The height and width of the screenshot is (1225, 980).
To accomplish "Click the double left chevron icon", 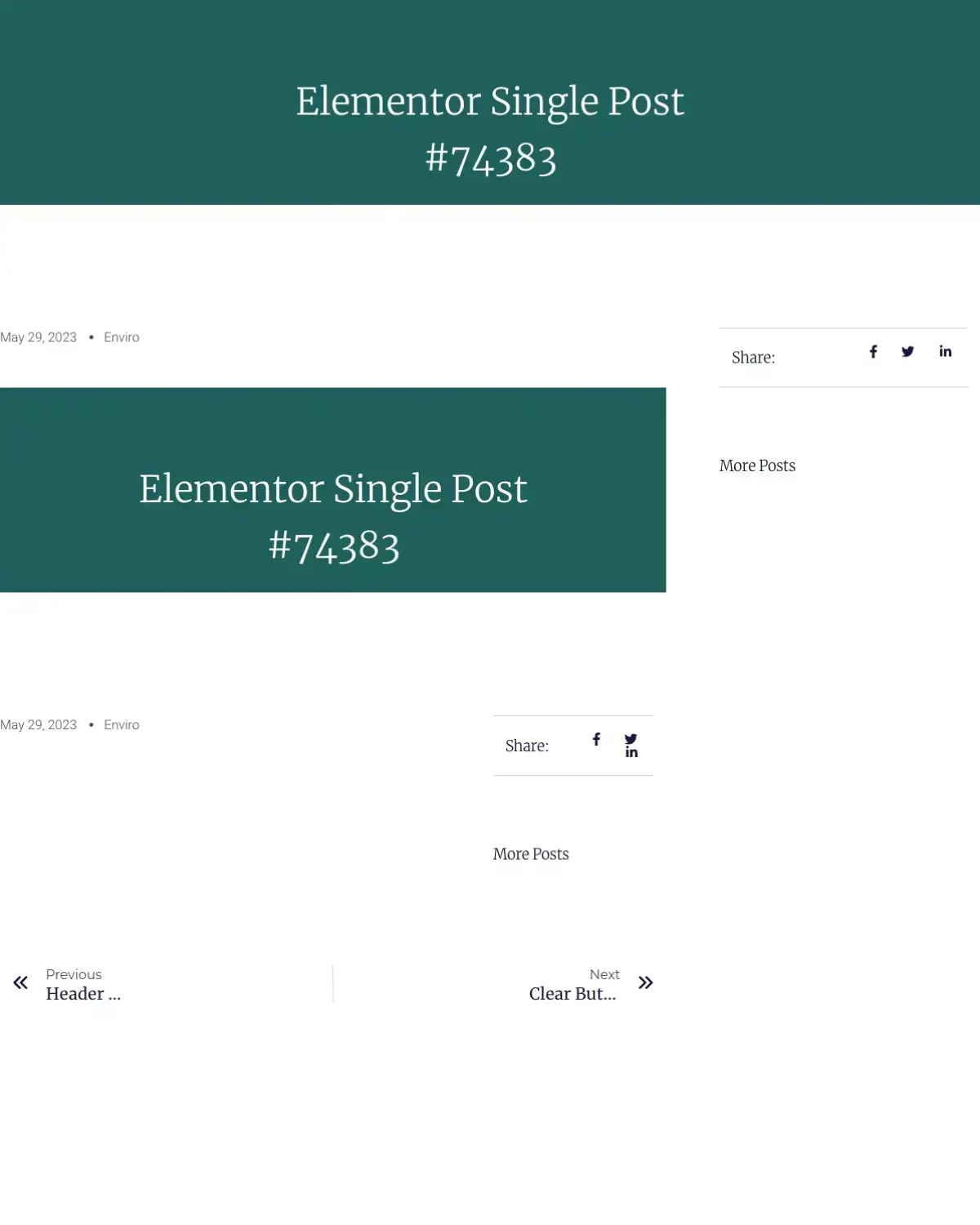I will tap(20, 982).
